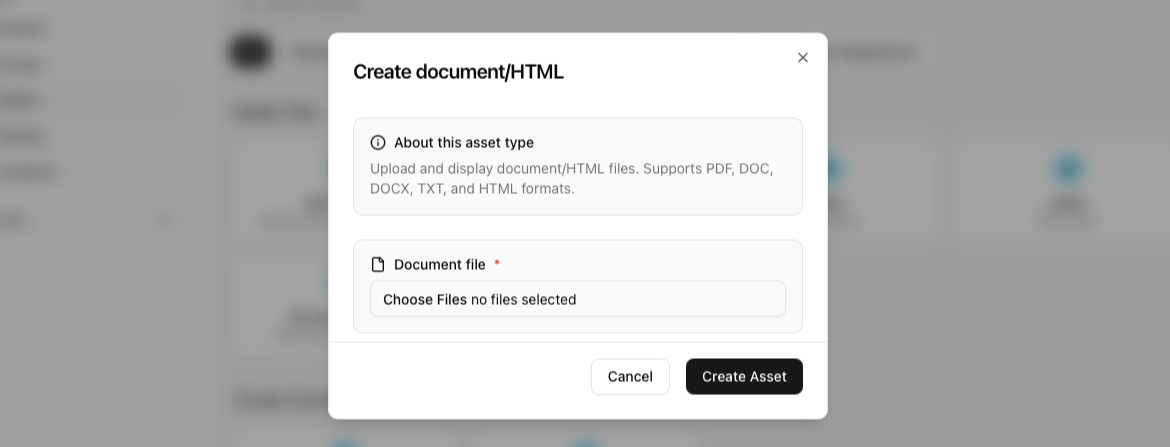Click the blurred dark avatar circle behind dialog

(251, 52)
